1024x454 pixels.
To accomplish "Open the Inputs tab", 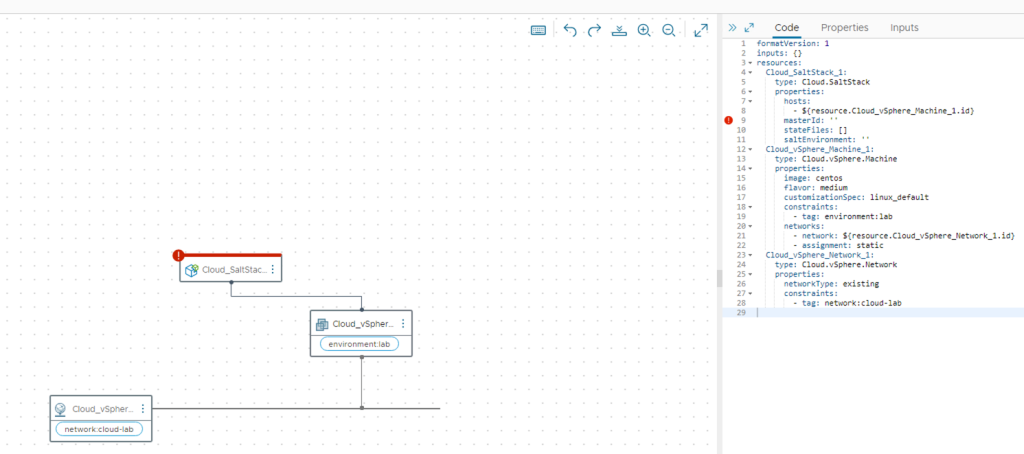I will pyautogui.click(x=904, y=28).
